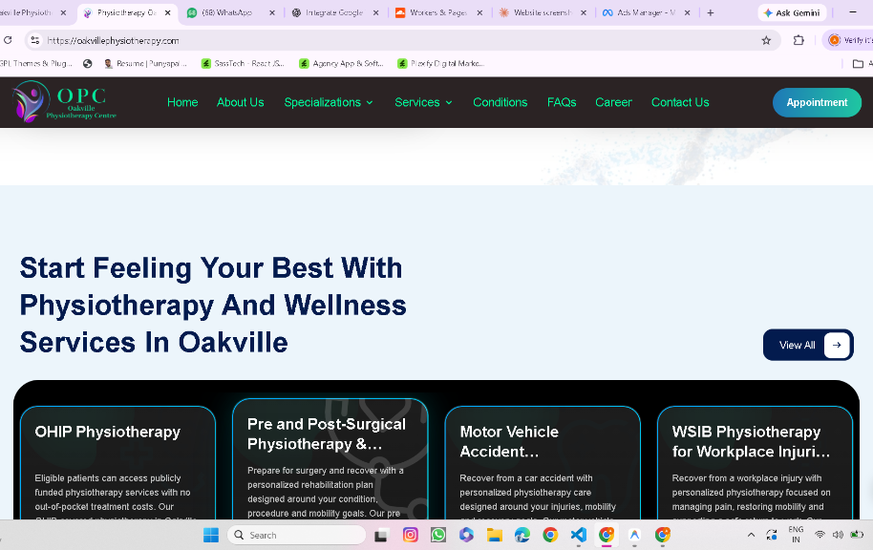Image resolution: width=873 pixels, height=550 pixels.
Task: Close the Website screenshot tab
Action: [x=583, y=12]
